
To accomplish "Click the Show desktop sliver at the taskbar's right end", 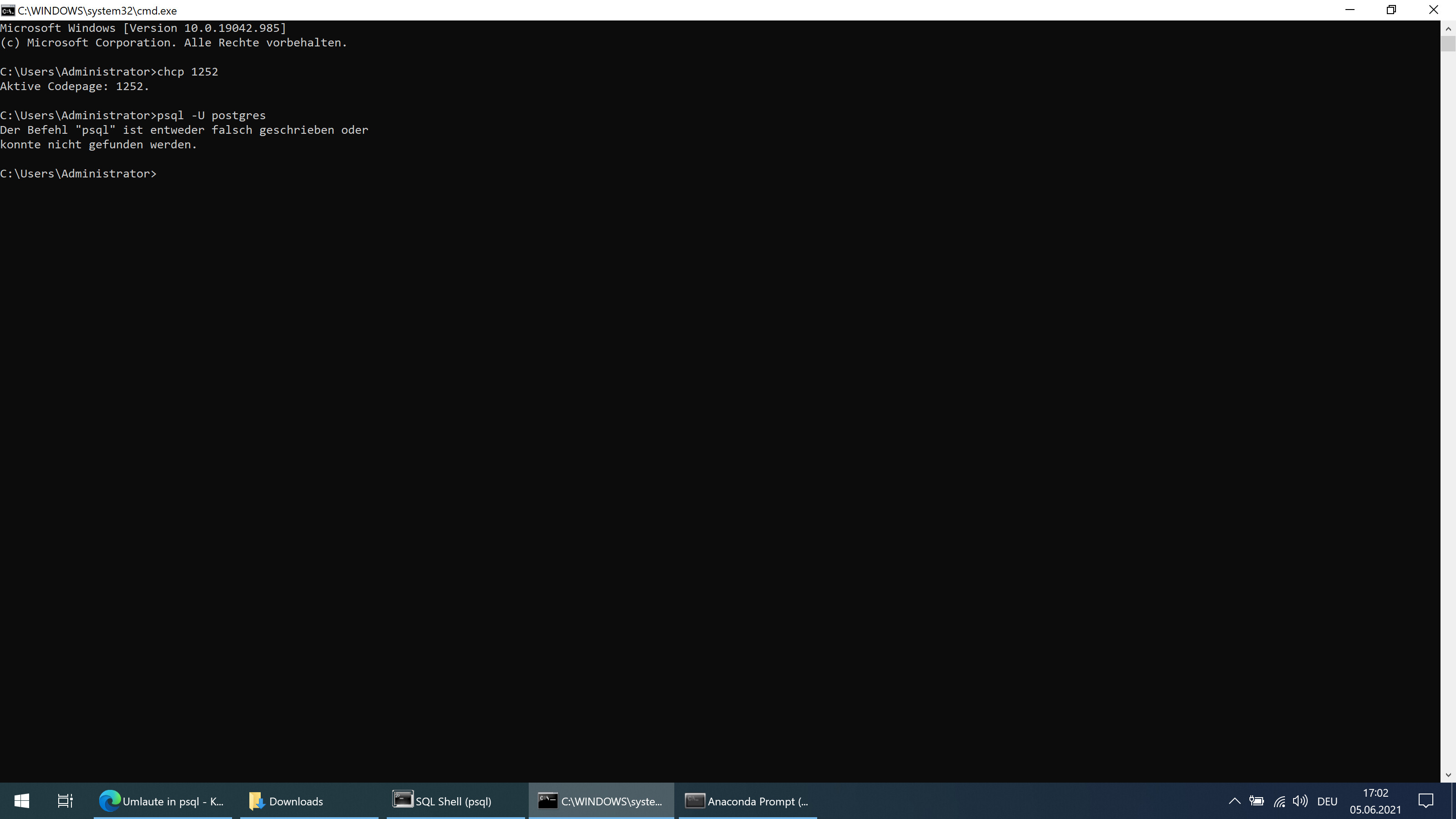I will tap(1453, 801).
